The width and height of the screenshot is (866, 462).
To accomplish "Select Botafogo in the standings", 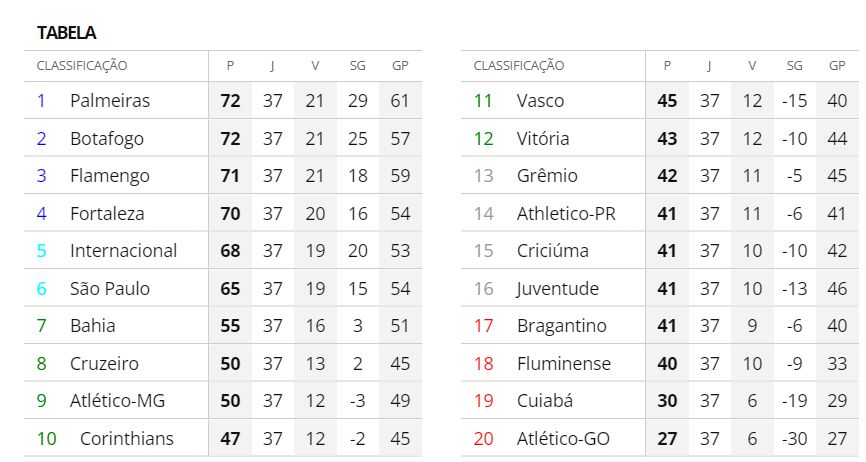I will click(x=107, y=139).
